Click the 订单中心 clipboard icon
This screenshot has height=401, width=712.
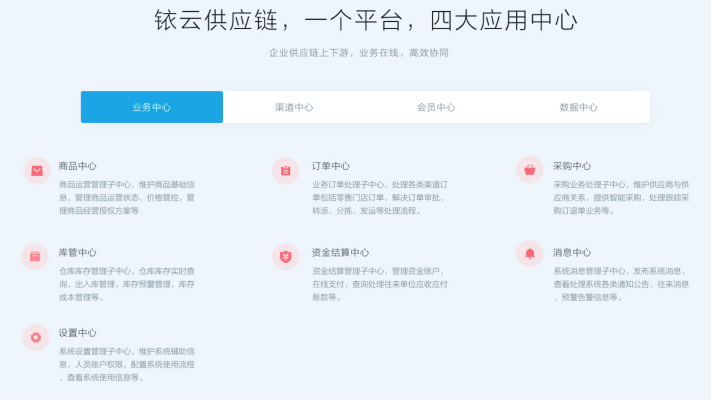[x=285, y=171]
